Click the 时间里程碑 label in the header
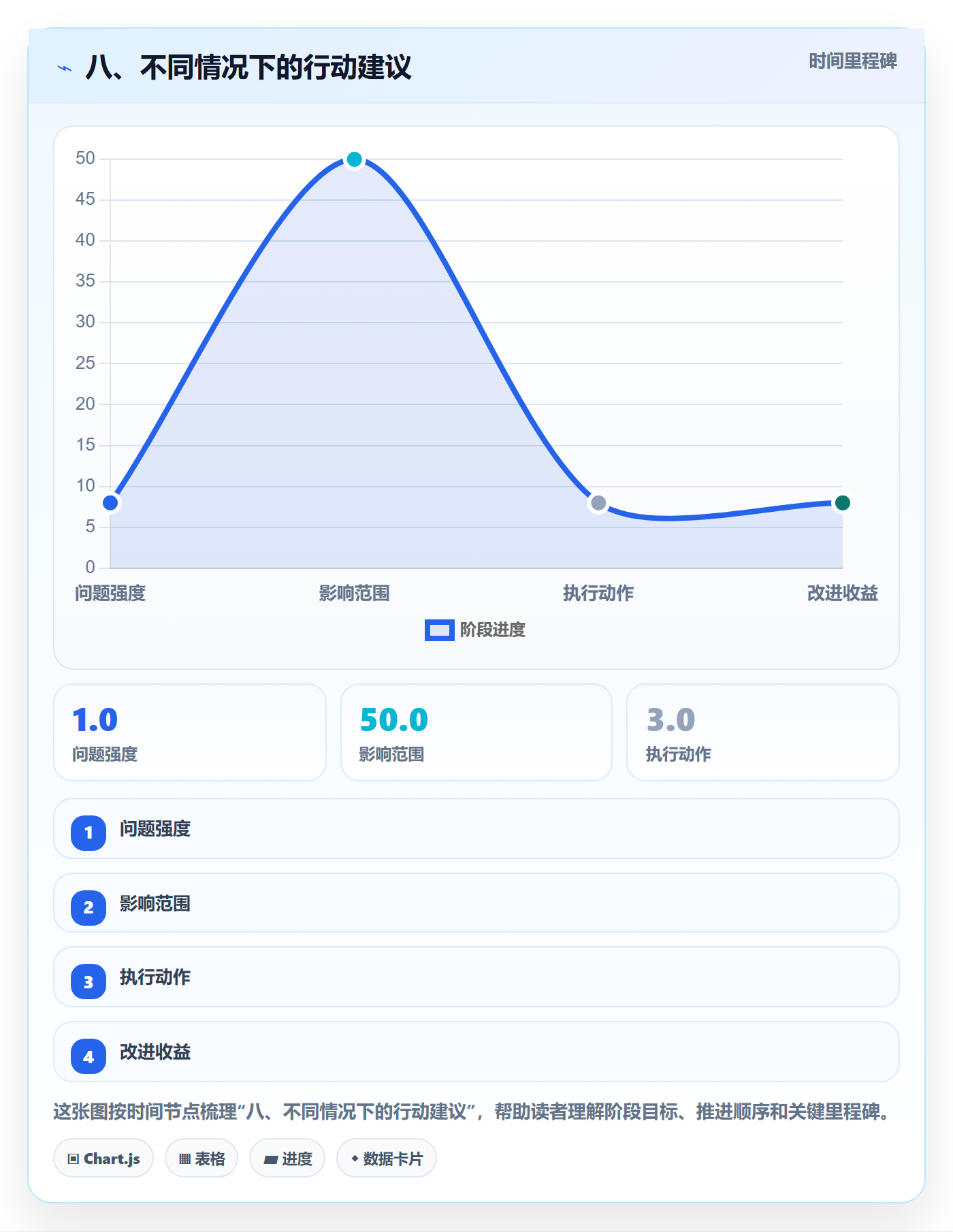Image resolution: width=953 pixels, height=1232 pixels. click(852, 61)
